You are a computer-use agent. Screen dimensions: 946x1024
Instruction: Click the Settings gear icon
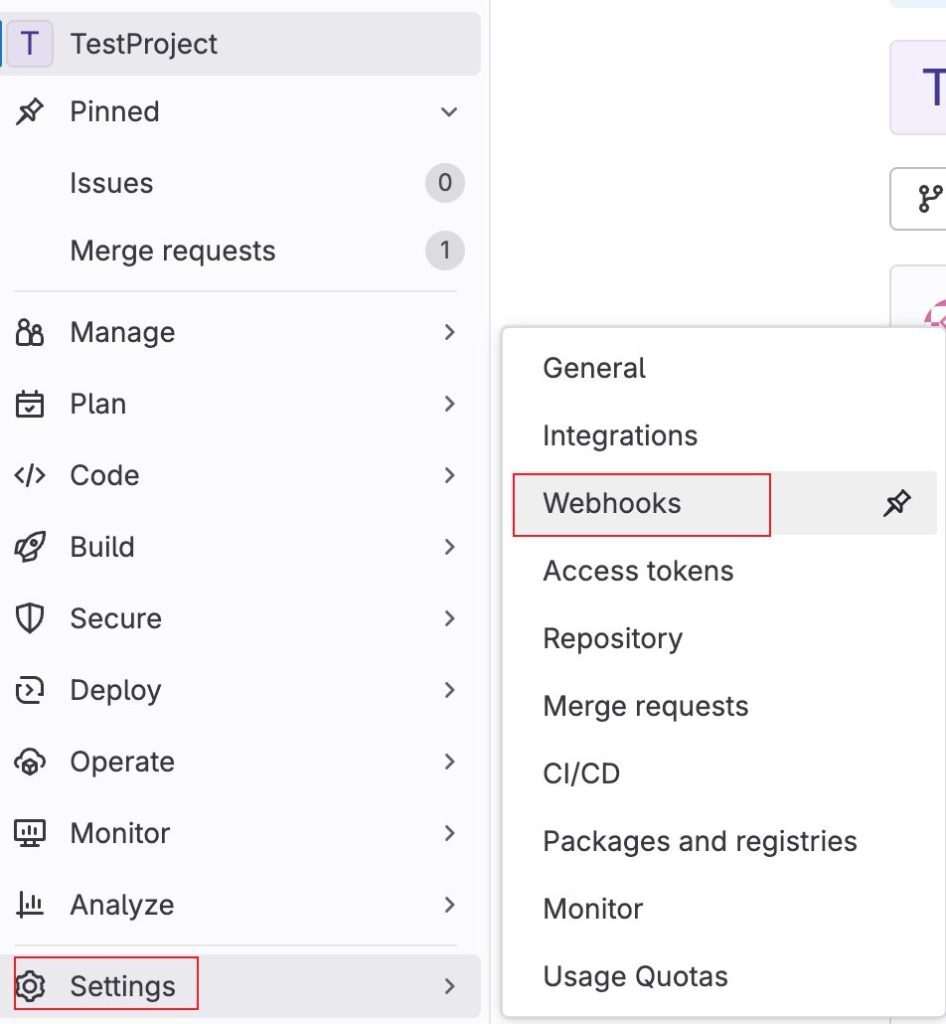(x=30, y=985)
